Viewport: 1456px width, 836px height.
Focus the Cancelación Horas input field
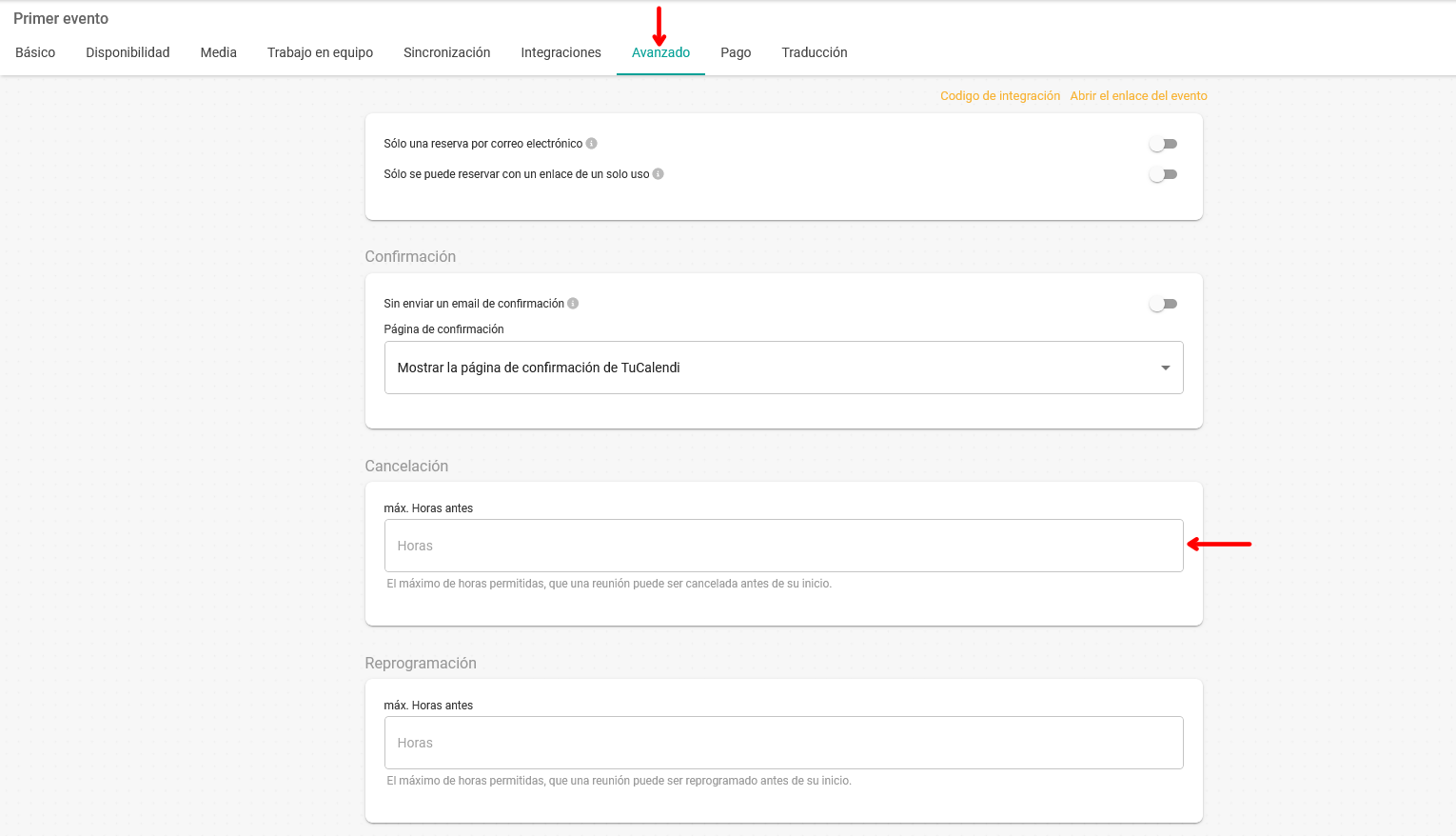coord(783,546)
